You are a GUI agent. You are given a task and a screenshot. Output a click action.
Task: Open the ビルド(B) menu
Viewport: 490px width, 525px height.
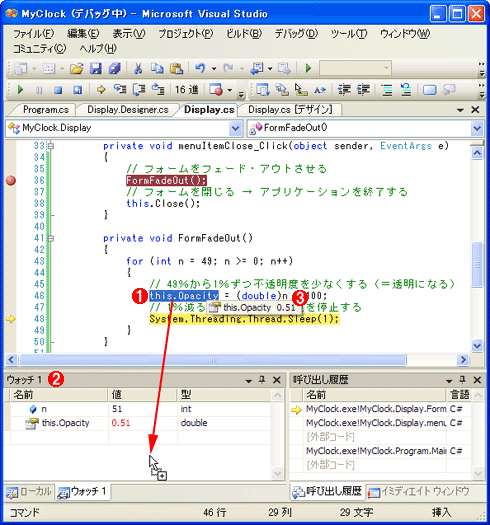click(x=244, y=34)
